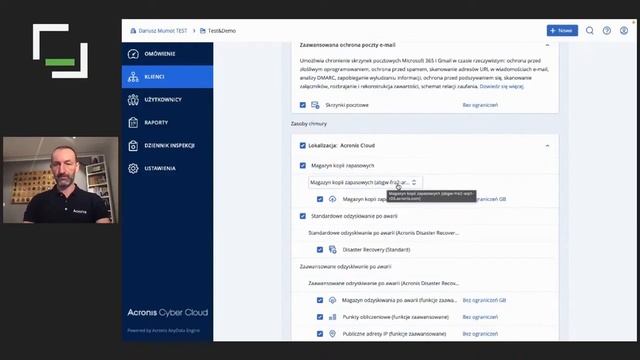Viewport: 640px width, 360px height.
Task: Go to Omówienie menu item
Action: 167,54
